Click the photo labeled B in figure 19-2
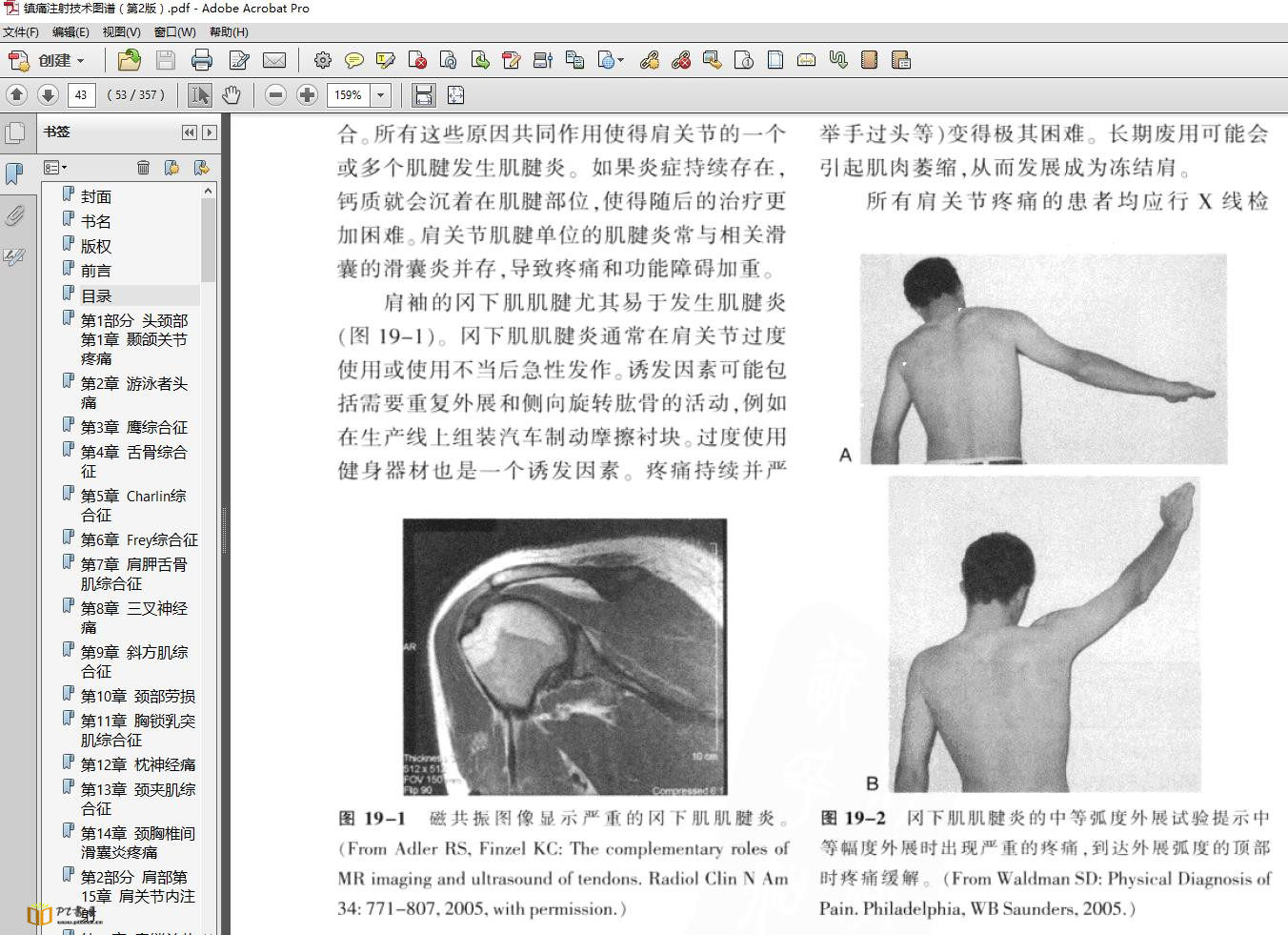Screen dimensions: 1288x935 pyautogui.click(x=1044, y=635)
